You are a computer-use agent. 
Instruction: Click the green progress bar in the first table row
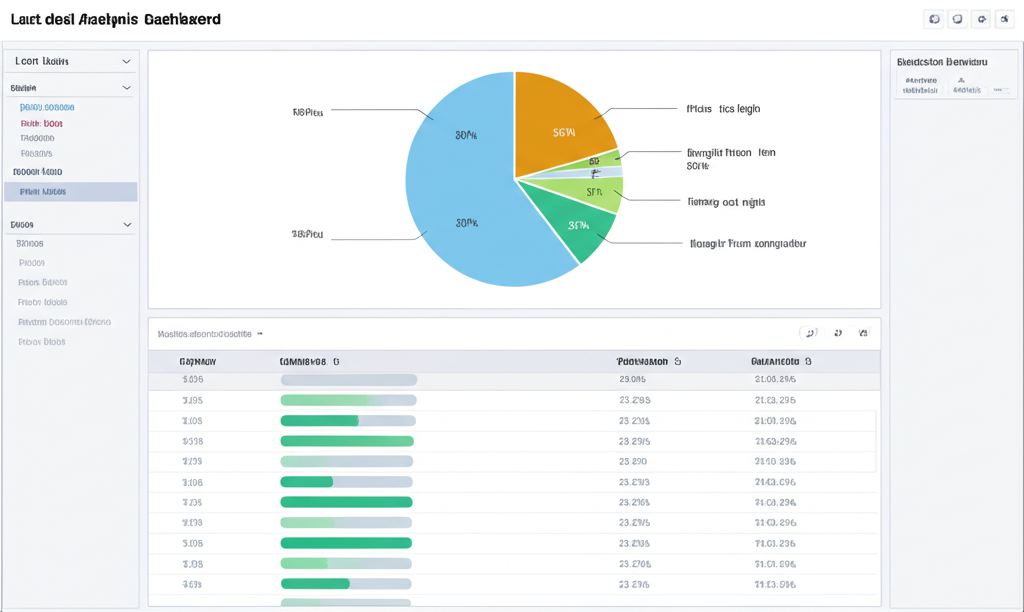pos(348,380)
